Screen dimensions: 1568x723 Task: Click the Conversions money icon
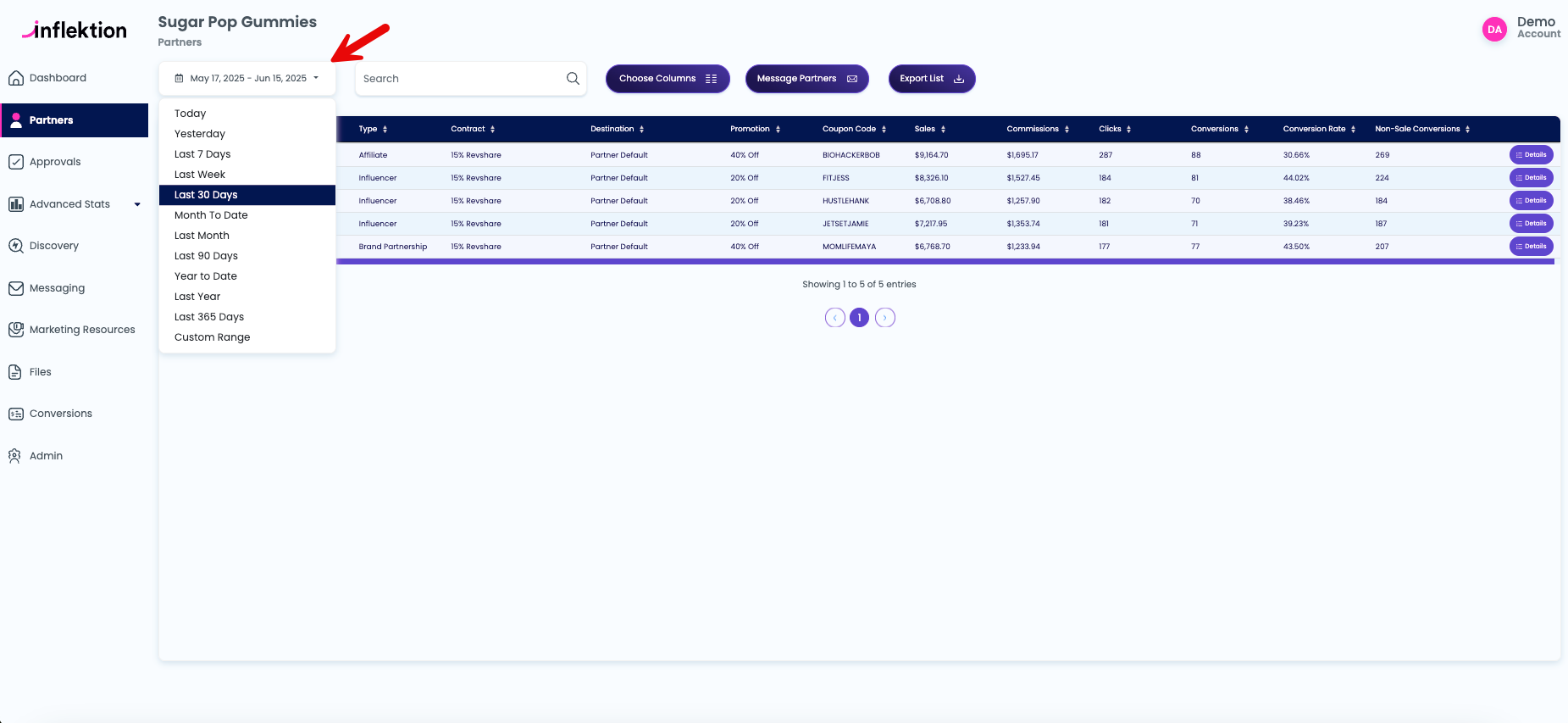tap(15, 414)
